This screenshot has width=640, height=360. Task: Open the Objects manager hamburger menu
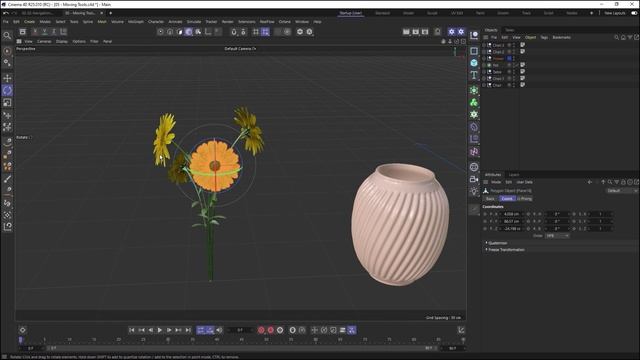pyautogui.click(x=485, y=37)
